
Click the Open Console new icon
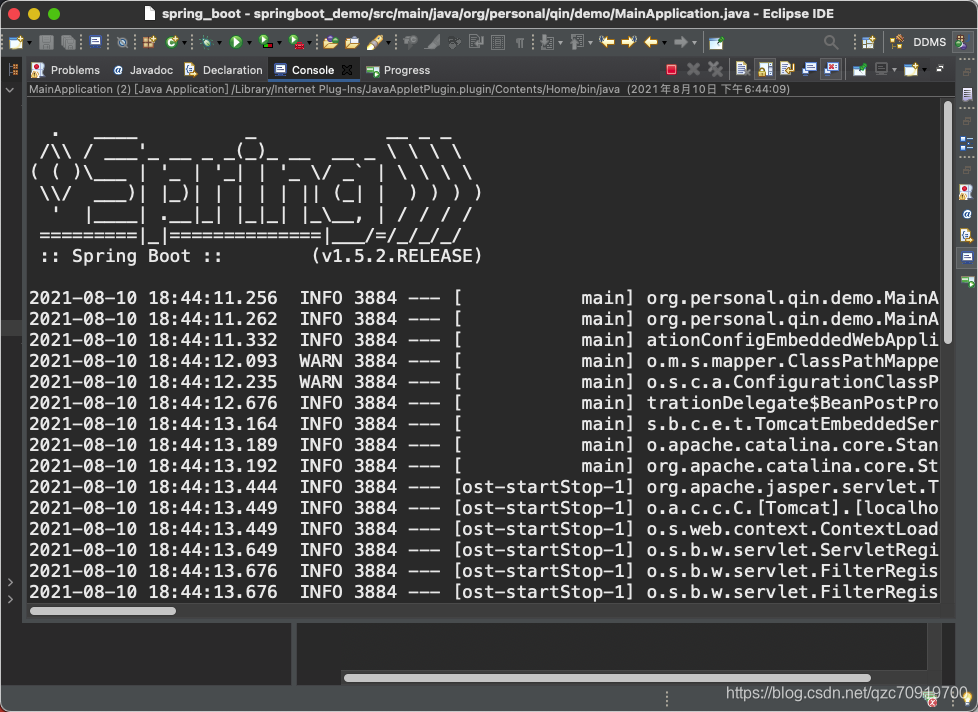tap(911, 69)
